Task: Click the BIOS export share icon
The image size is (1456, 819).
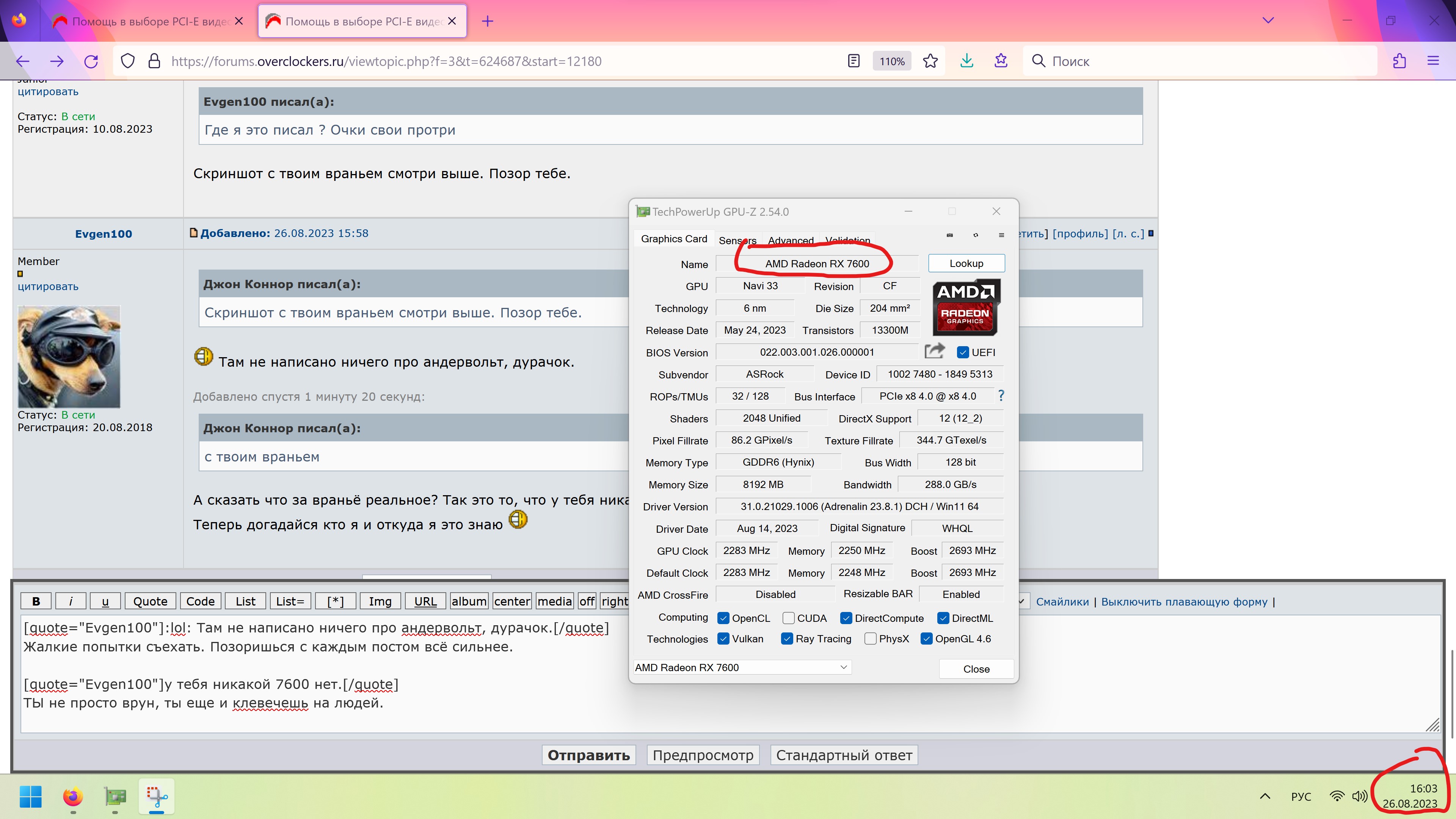Action: 934,351
